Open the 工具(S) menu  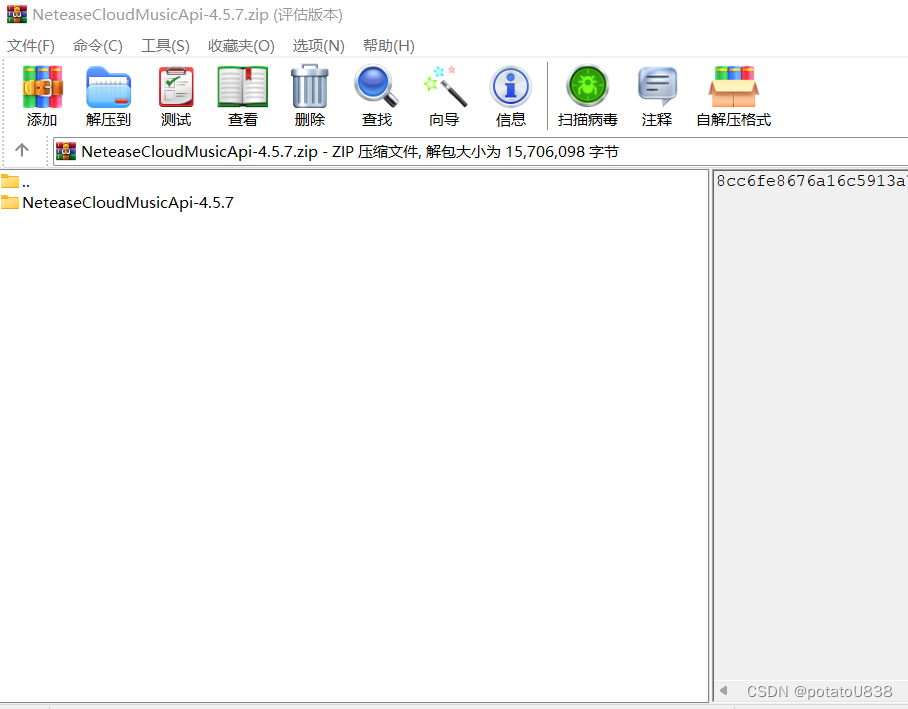point(166,46)
